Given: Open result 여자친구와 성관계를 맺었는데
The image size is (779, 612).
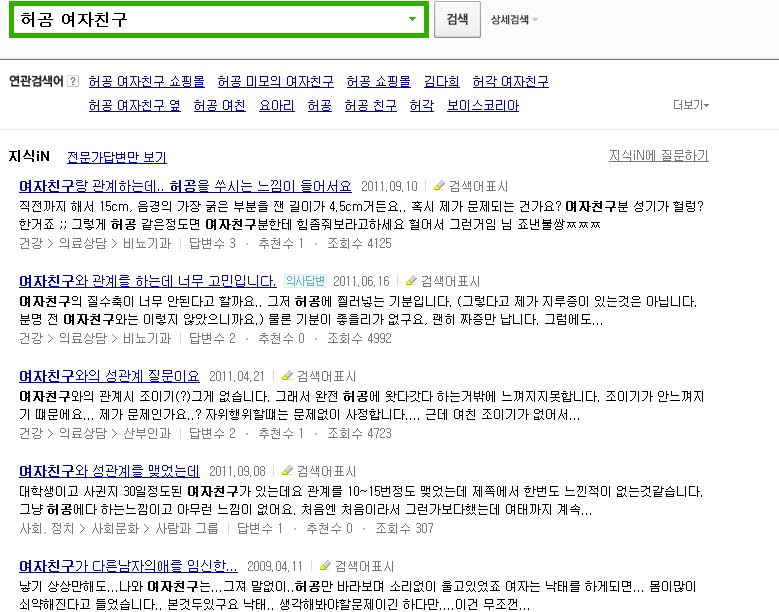Looking at the screenshot, I should click(109, 471).
